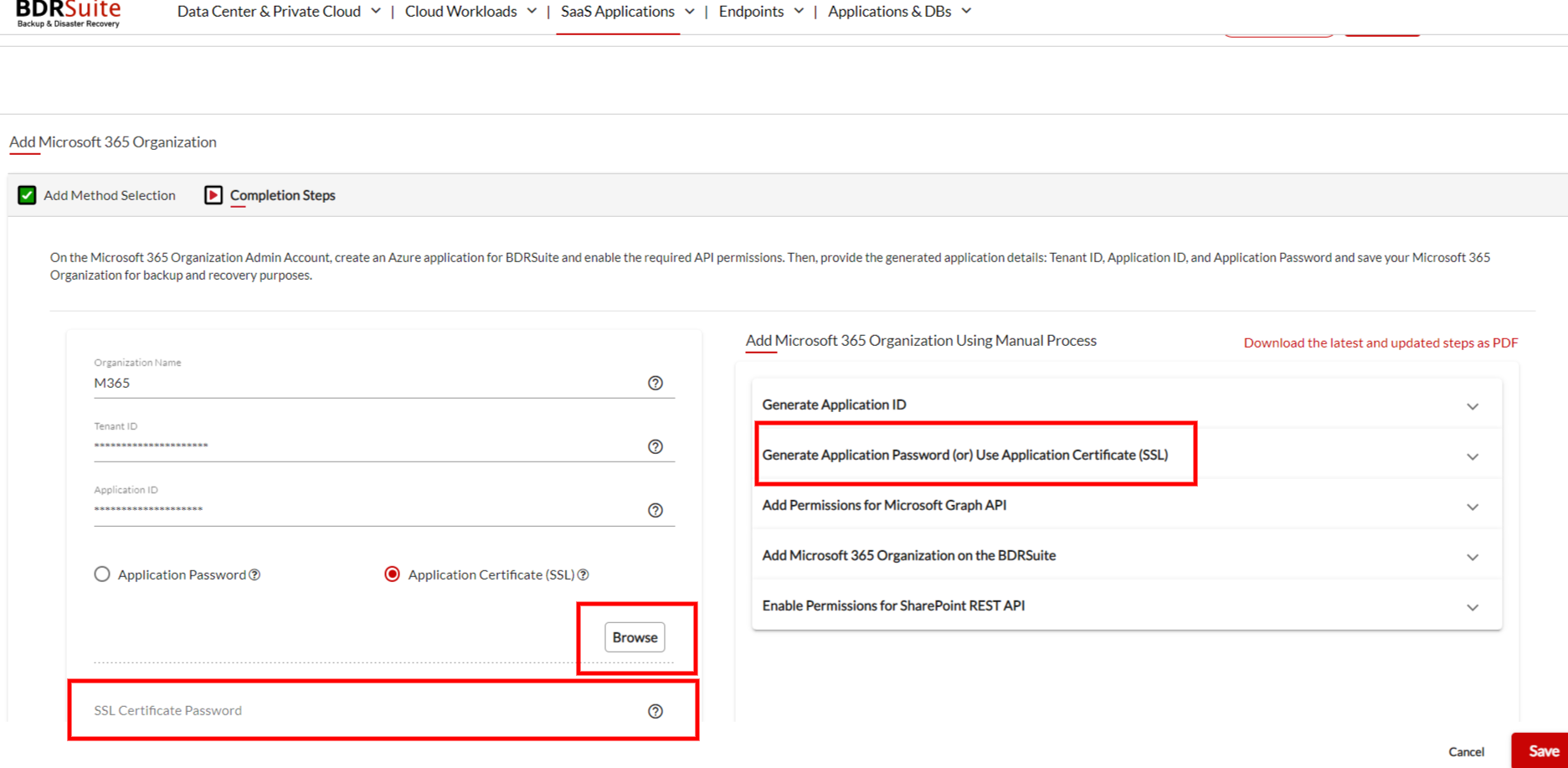Select the Application Password radio button
Image resolution: width=1568 pixels, height=768 pixels.
click(x=102, y=575)
